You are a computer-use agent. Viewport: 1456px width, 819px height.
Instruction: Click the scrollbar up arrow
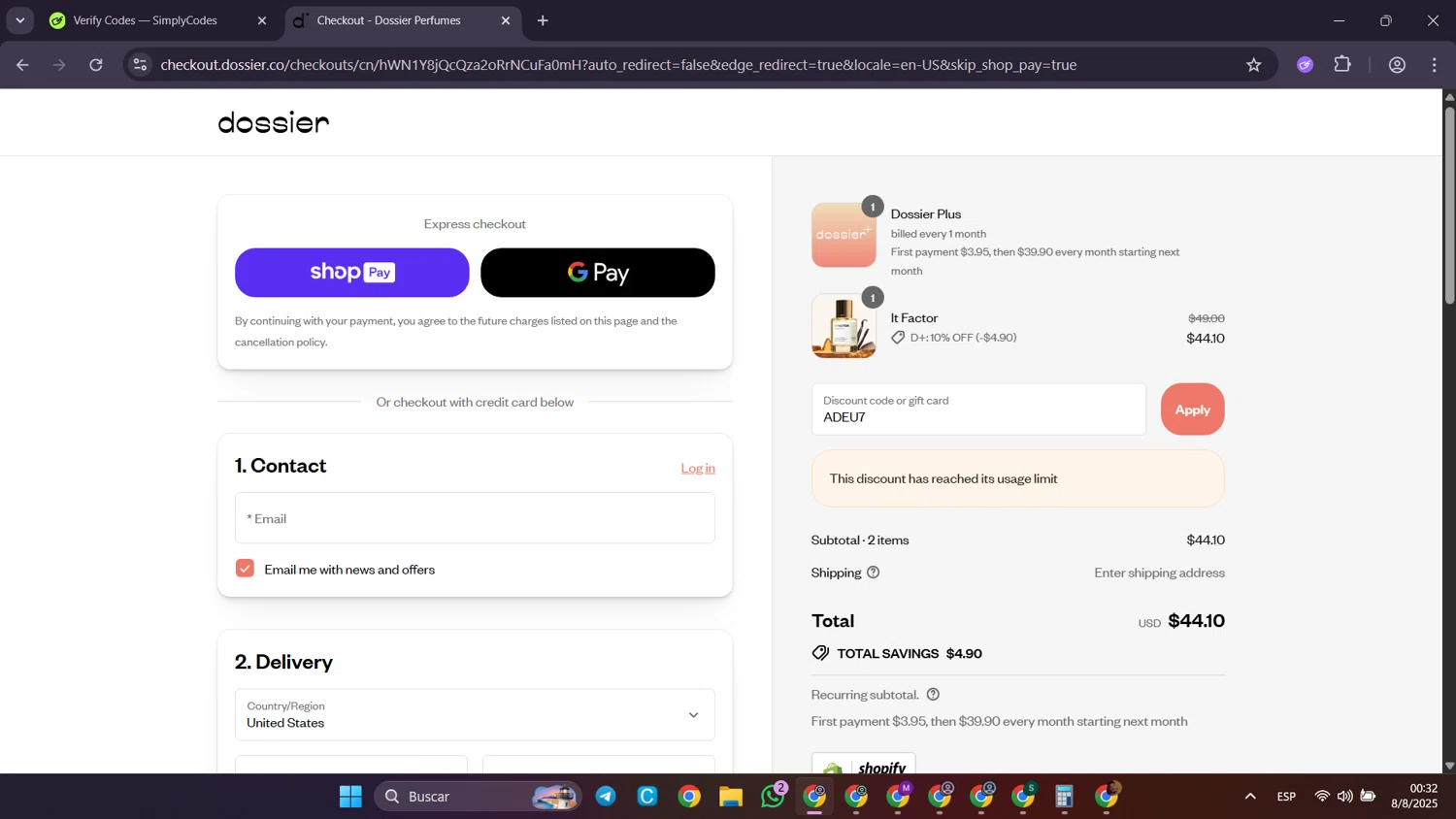point(1449,96)
